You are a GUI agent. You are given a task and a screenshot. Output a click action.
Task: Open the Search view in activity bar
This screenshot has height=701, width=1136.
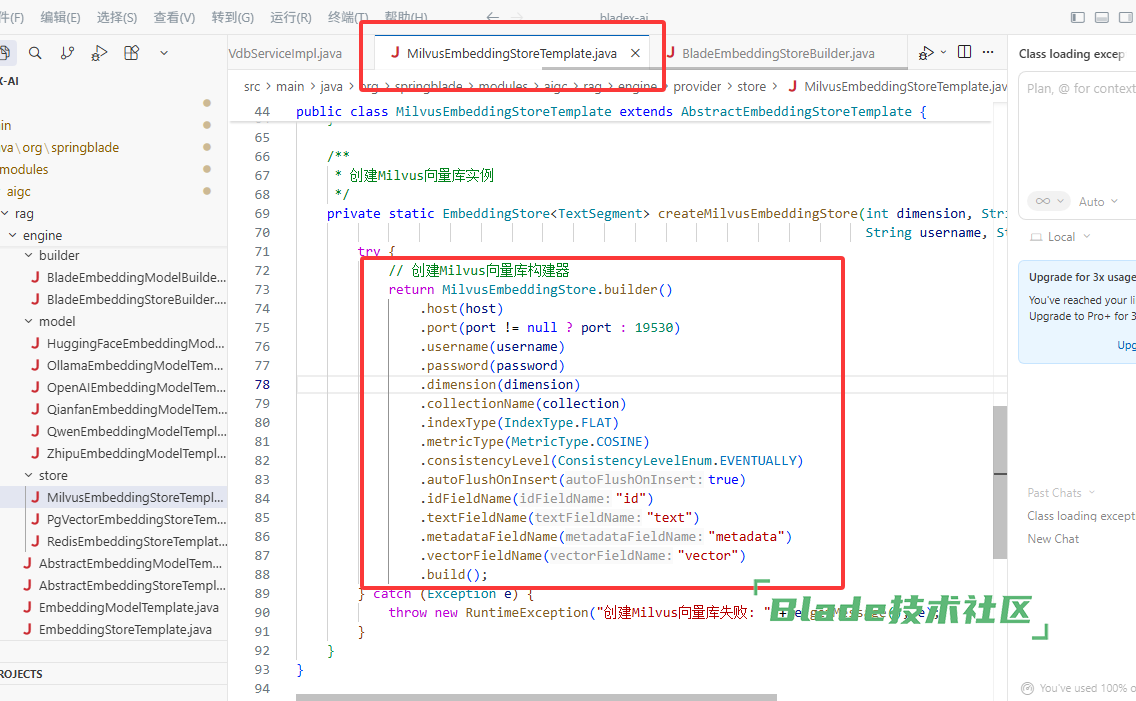pyautogui.click(x=35, y=53)
